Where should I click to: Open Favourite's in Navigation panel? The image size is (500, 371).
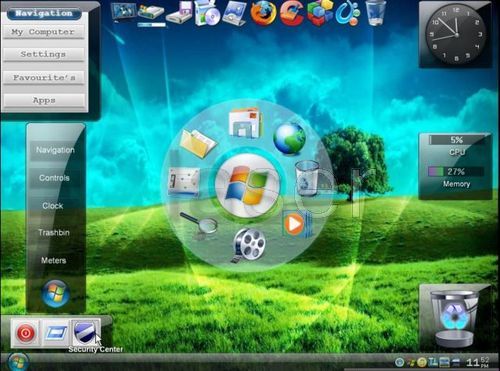click(43, 78)
